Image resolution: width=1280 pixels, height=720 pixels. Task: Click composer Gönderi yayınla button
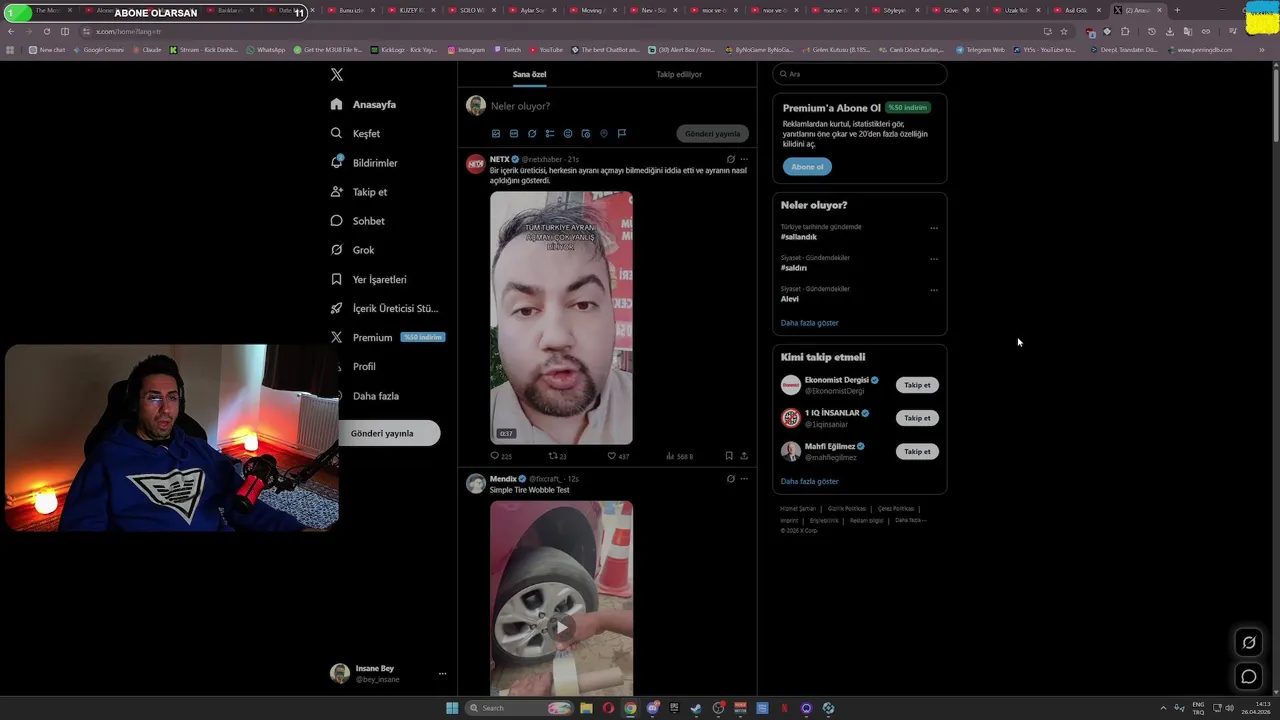click(712, 133)
